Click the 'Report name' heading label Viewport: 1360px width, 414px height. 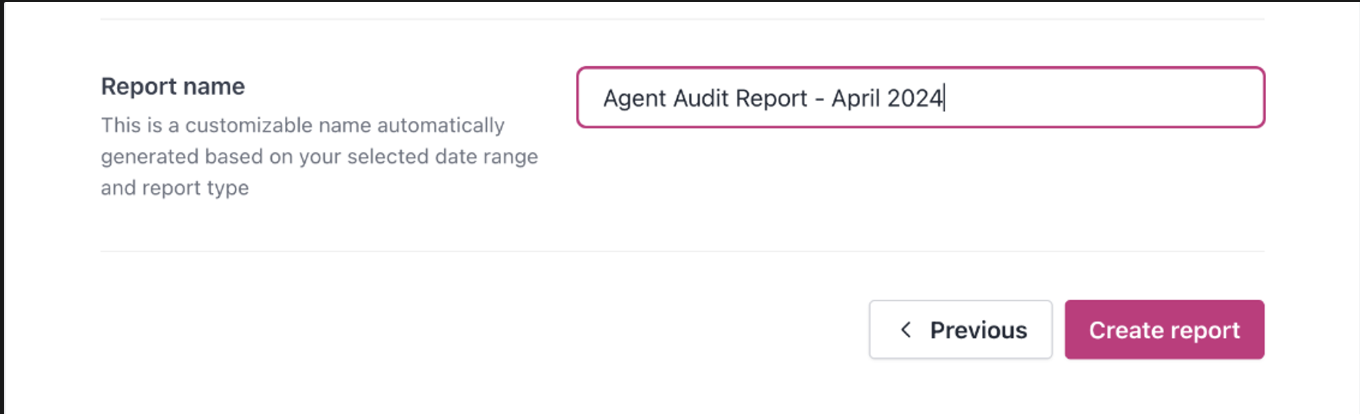click(173, 87)
